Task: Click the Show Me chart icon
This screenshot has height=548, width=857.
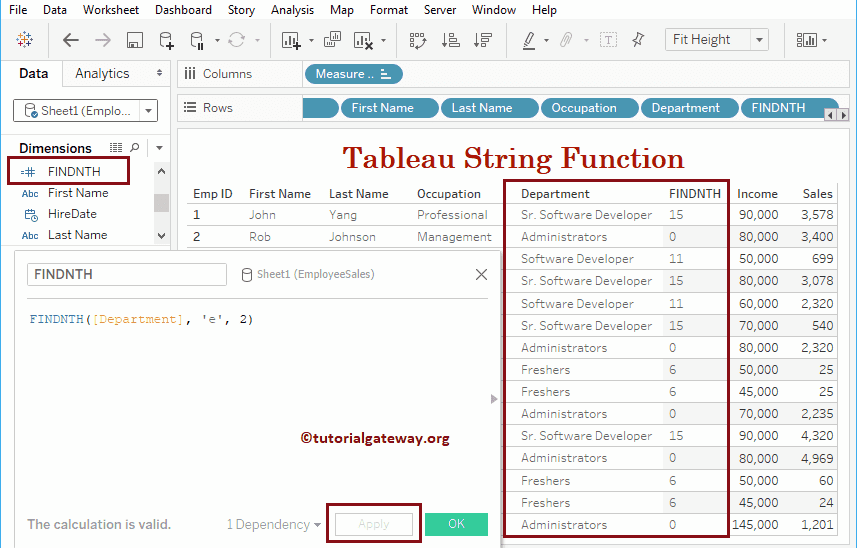Action: (806, 40)
